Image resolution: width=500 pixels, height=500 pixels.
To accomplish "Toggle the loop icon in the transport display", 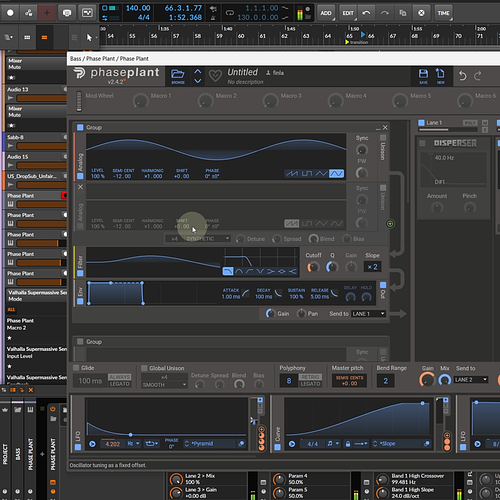I will tap(230, 13).
